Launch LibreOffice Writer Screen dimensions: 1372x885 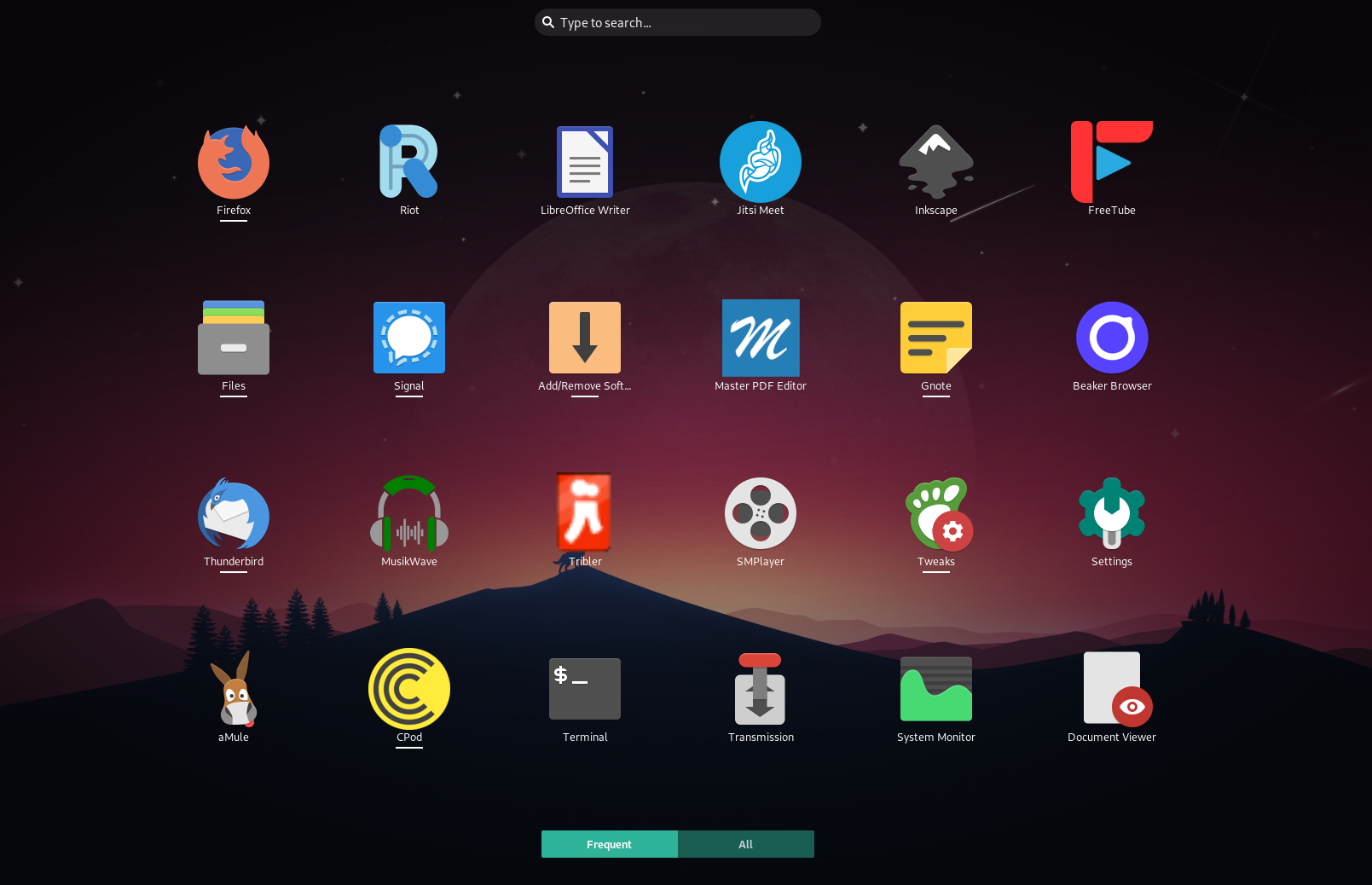pos(584,162)
